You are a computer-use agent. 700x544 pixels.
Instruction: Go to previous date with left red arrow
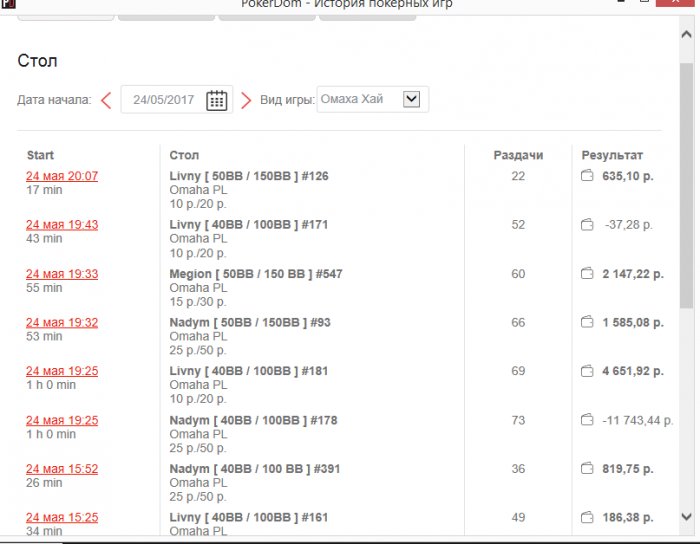click(x=106, y=100)
